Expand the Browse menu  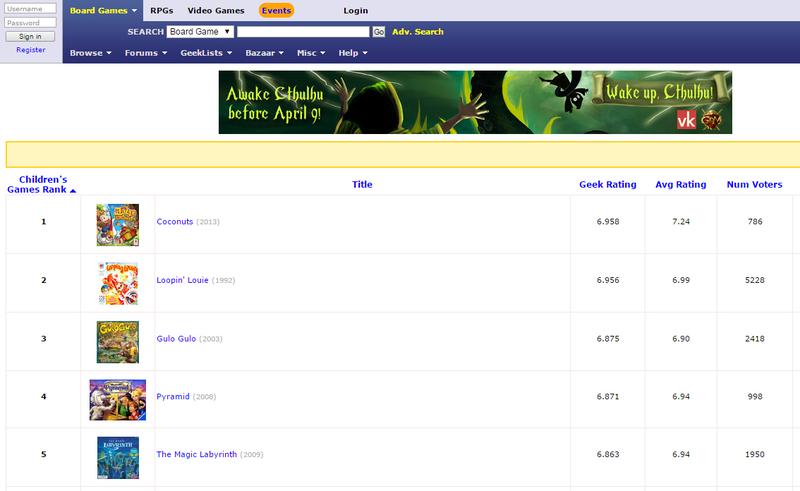(x=90, y=53)
